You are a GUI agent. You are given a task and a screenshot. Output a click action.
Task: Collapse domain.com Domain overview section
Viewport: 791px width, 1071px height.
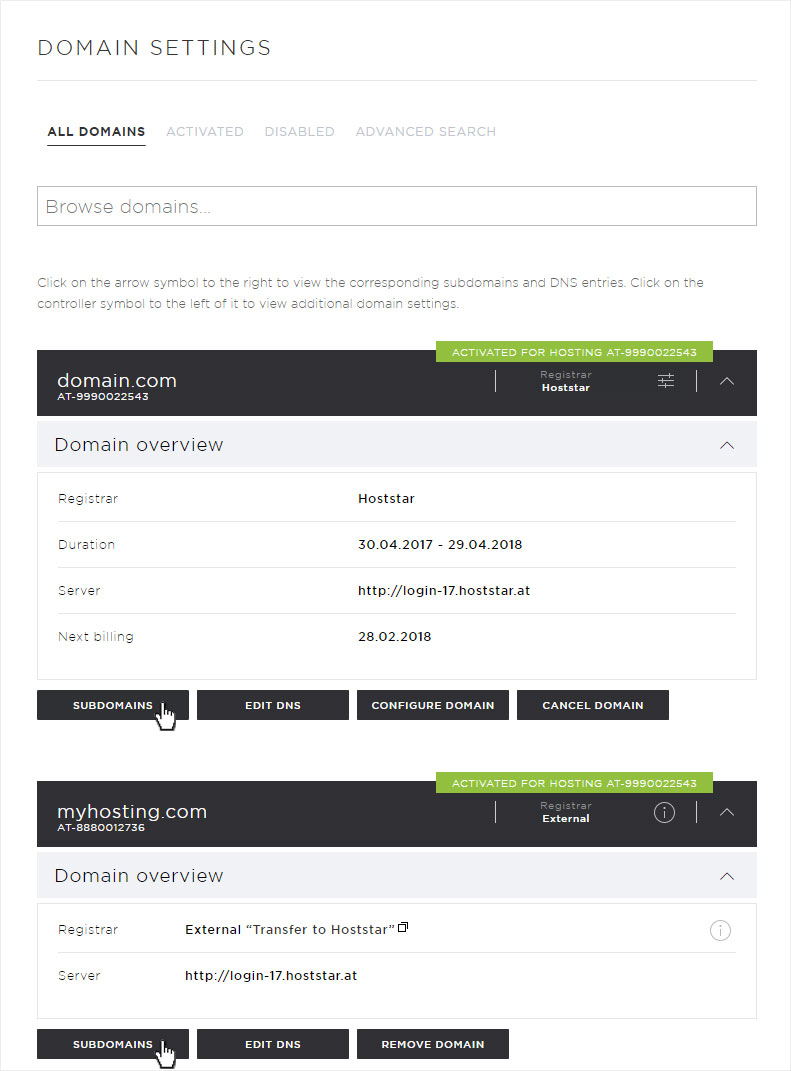point(727,445)
